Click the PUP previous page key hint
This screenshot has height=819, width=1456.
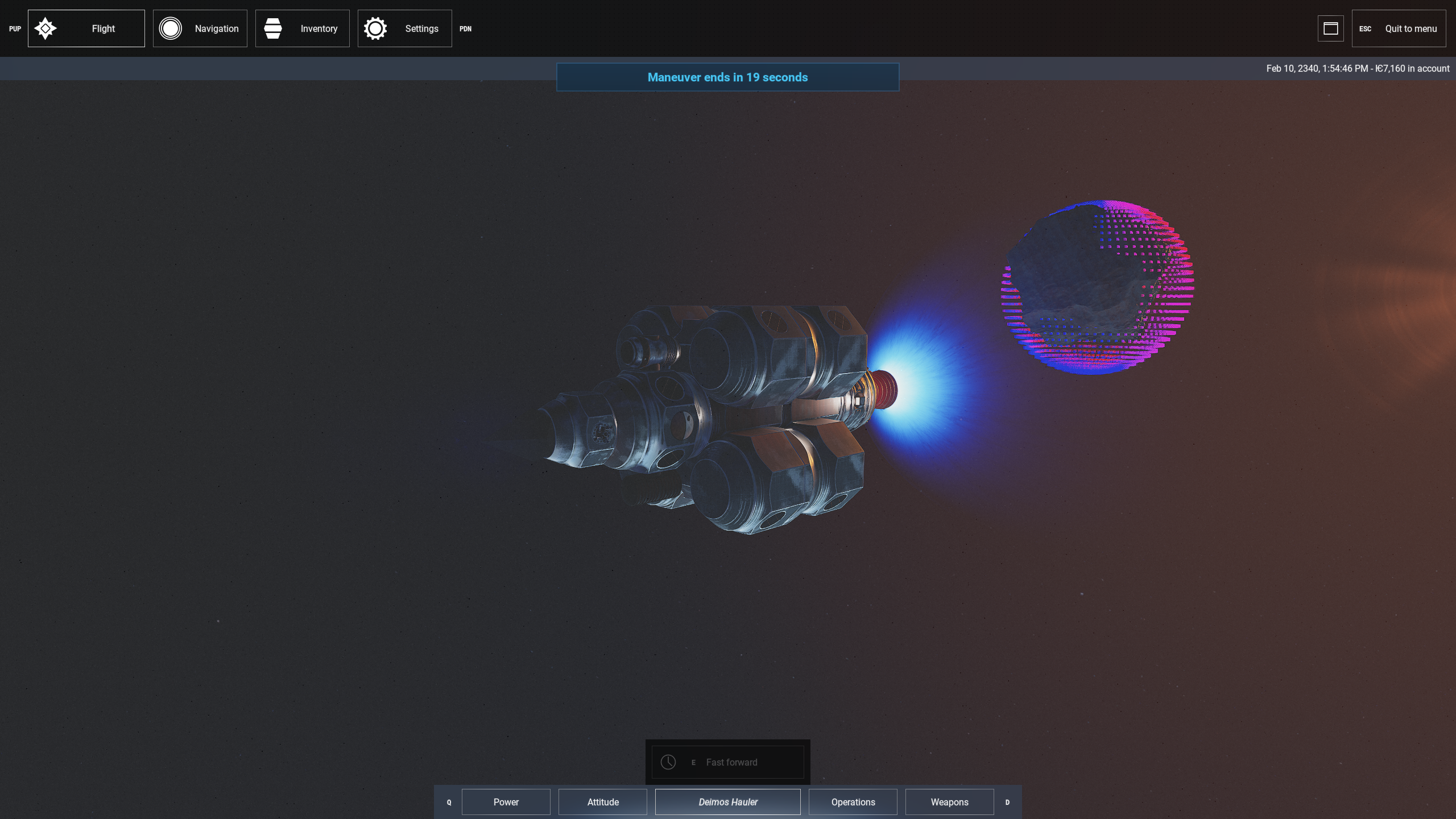coord(15,29)
